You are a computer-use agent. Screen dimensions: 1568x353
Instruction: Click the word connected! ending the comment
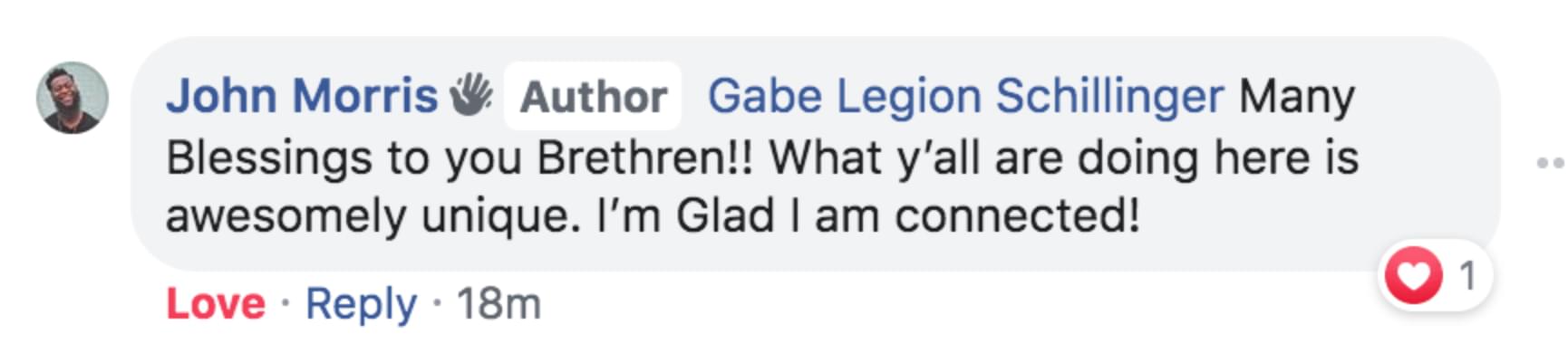(1016, 216)
